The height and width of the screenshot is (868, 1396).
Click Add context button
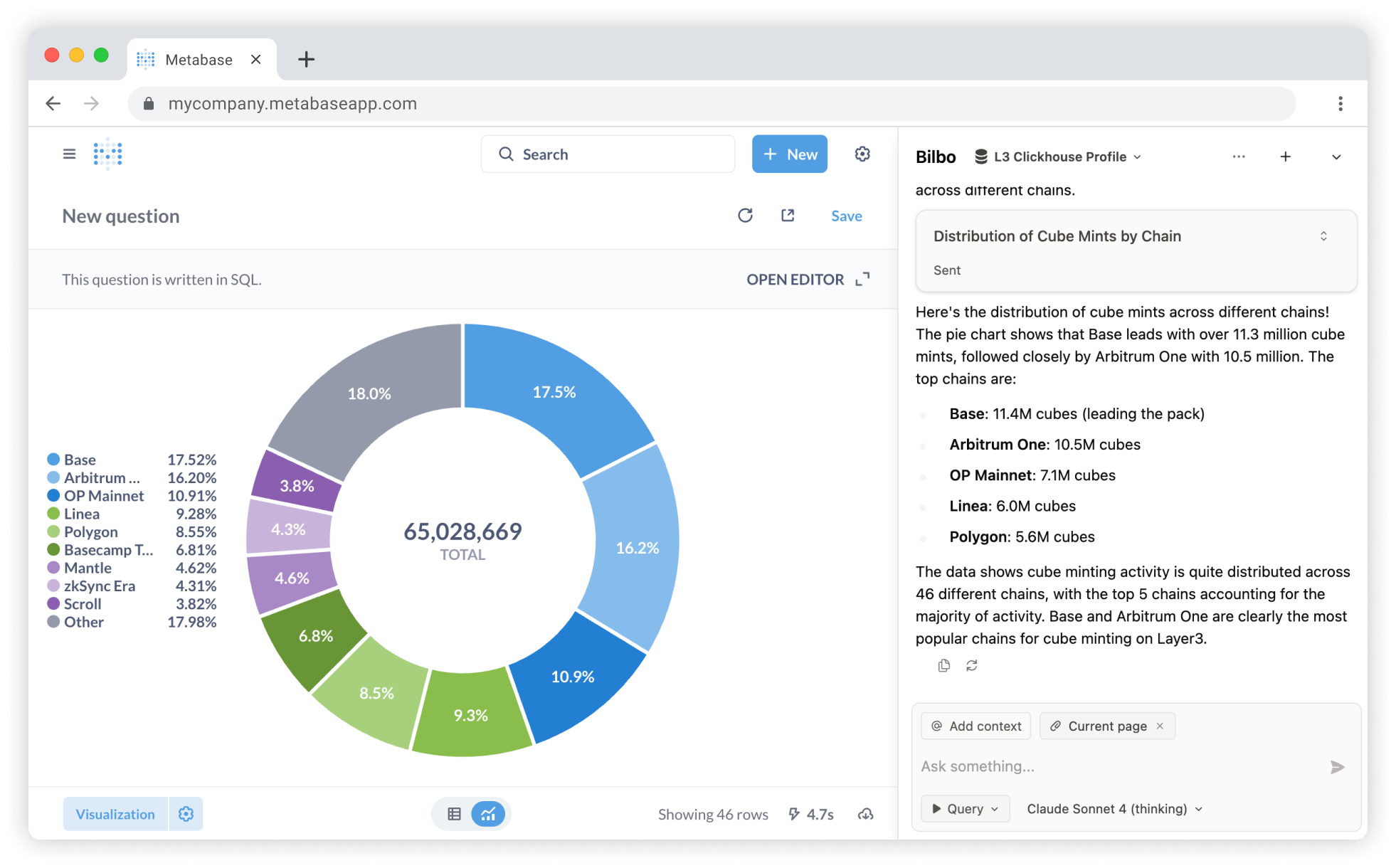976,726
